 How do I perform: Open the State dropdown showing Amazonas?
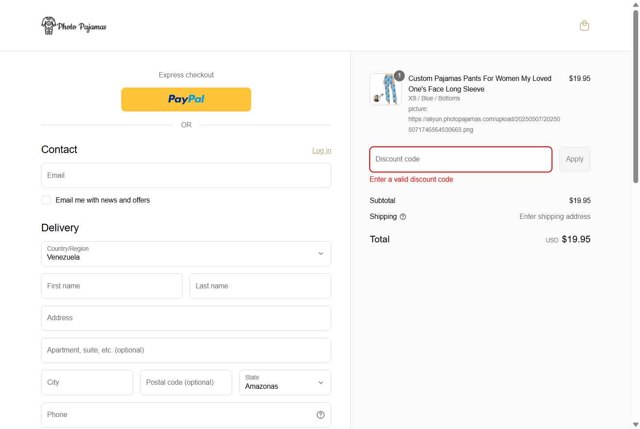point(285,382)
